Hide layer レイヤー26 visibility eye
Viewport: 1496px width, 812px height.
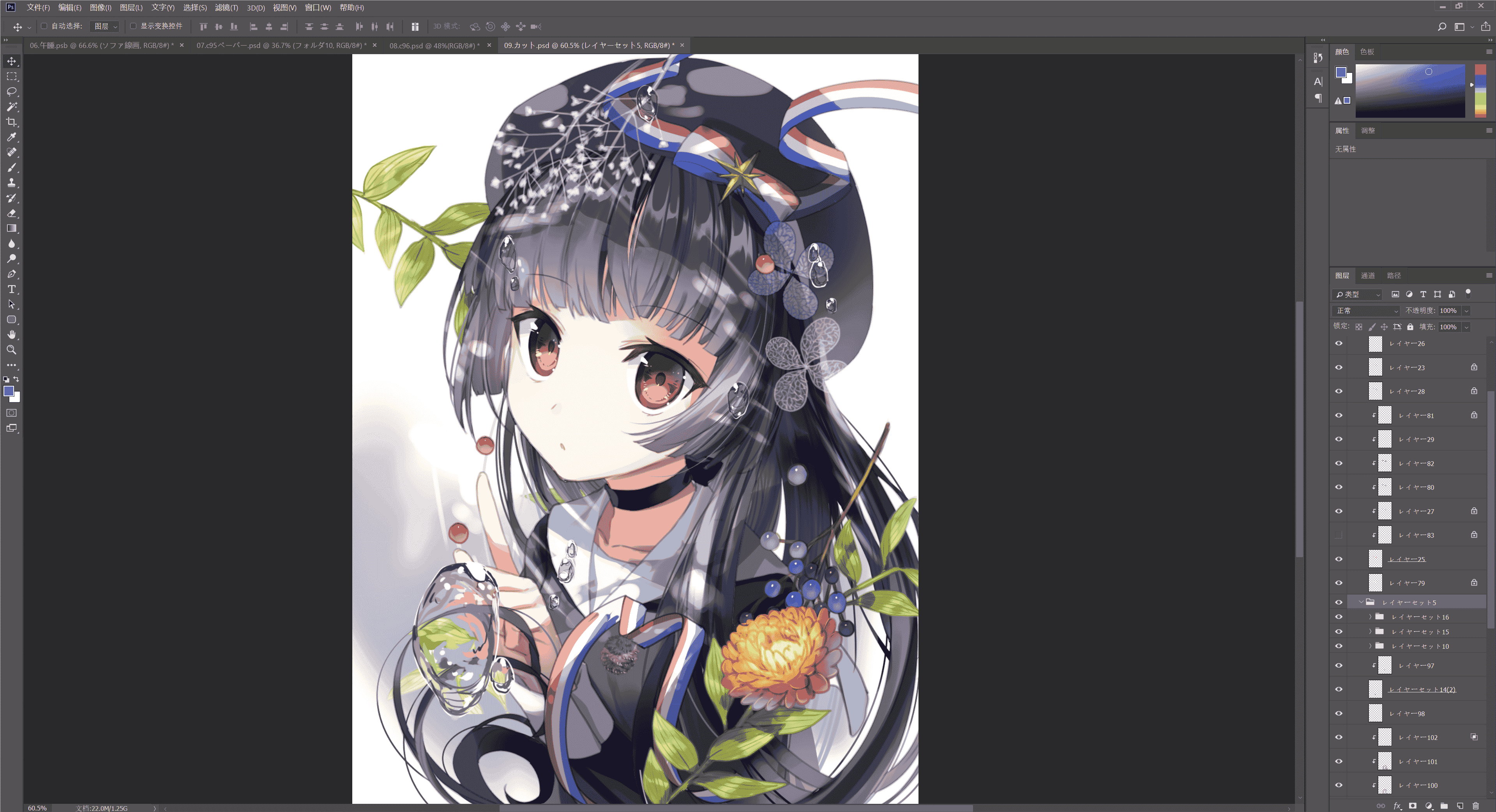pos(1339,343)
